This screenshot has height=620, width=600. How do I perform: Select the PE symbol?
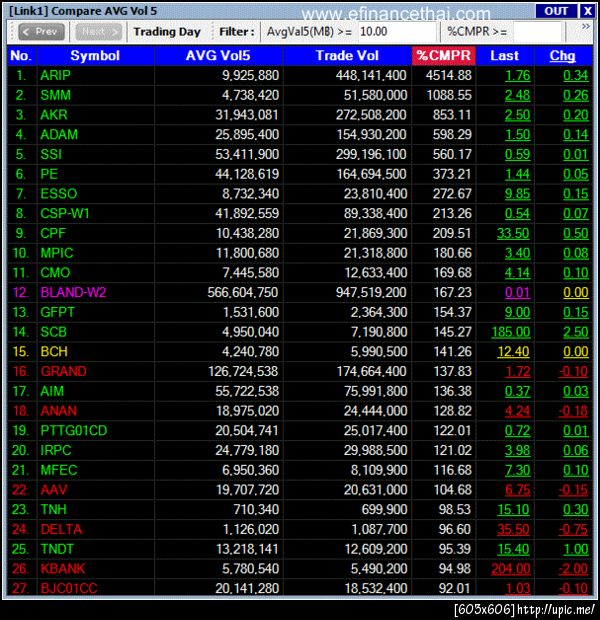(x=49, y=174)
